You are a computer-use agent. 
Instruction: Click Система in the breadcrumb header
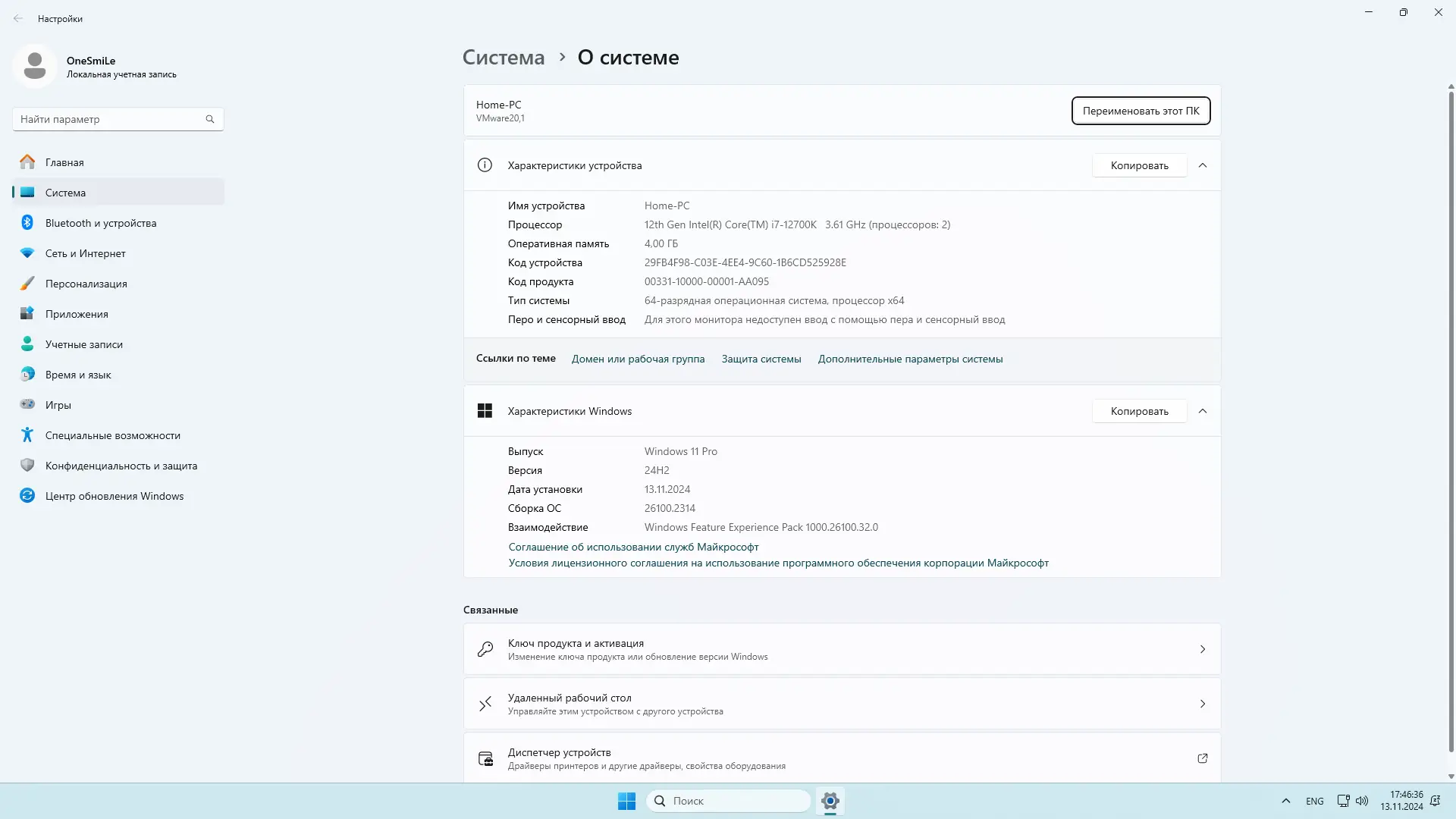[x=504, y=58]
